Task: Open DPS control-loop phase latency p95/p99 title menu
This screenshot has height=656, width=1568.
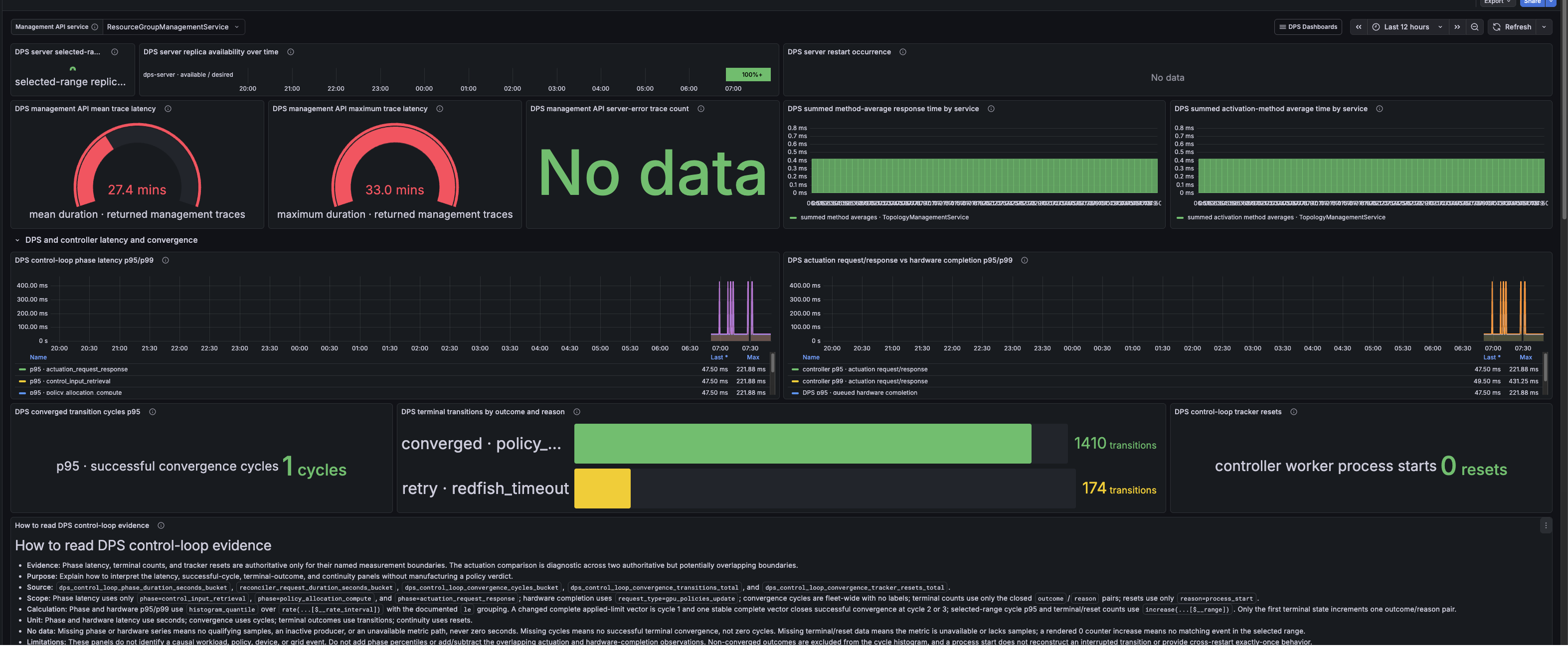Action: pyautogui.click(x=84, y=260)
